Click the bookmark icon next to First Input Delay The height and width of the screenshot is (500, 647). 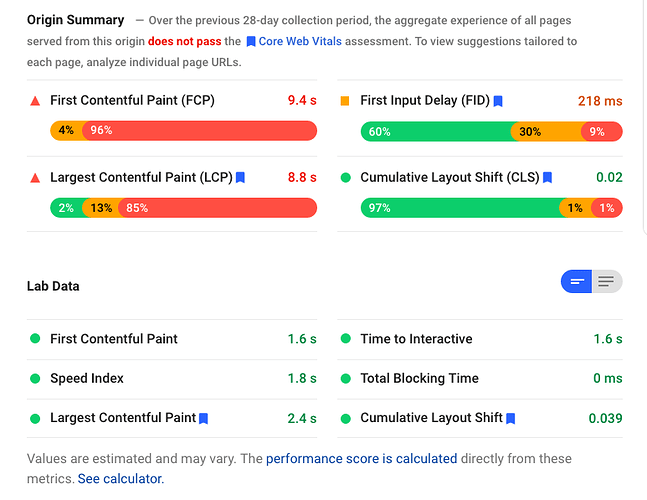coord(498,101)
